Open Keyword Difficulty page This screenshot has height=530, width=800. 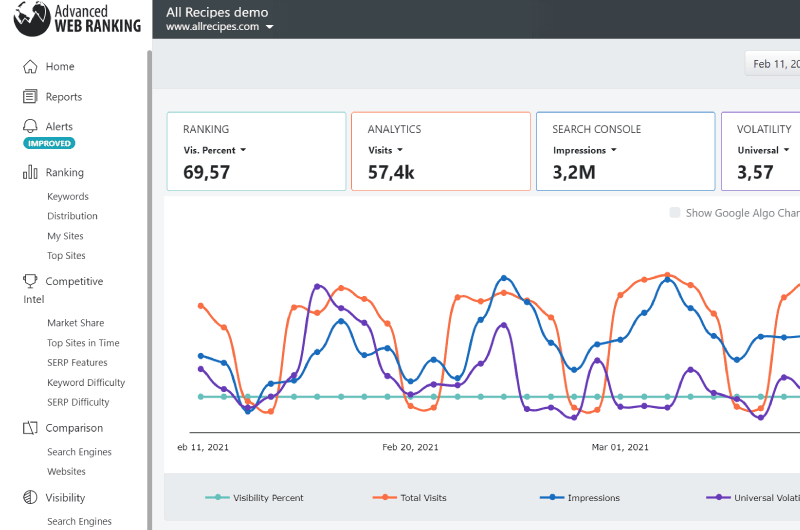(x=86, y=383)
